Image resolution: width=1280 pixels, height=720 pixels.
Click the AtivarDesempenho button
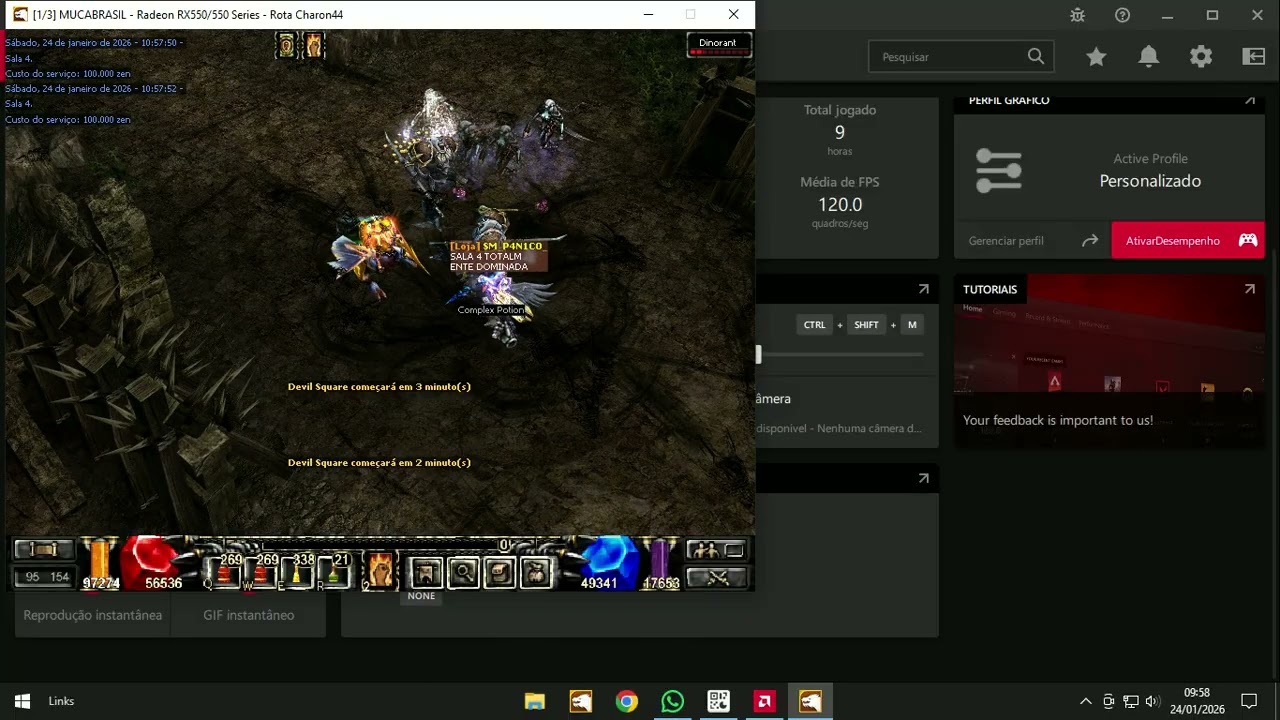pyautogui.click(x=1188, y=240)
